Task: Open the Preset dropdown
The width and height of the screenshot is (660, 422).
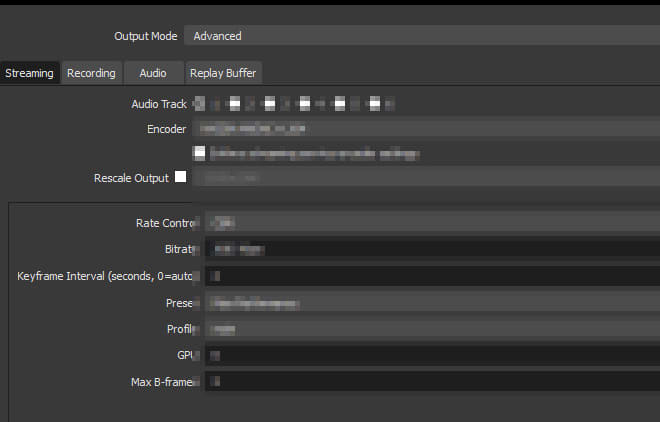Action: 432,303
